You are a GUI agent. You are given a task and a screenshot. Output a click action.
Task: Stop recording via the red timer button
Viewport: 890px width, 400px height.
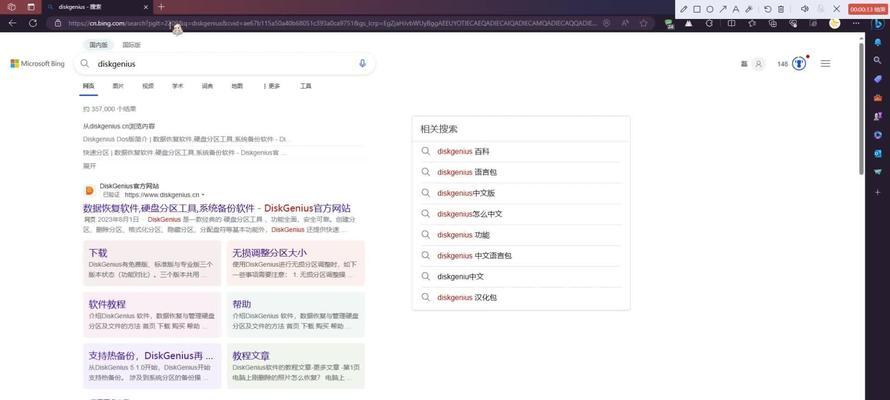867,9
